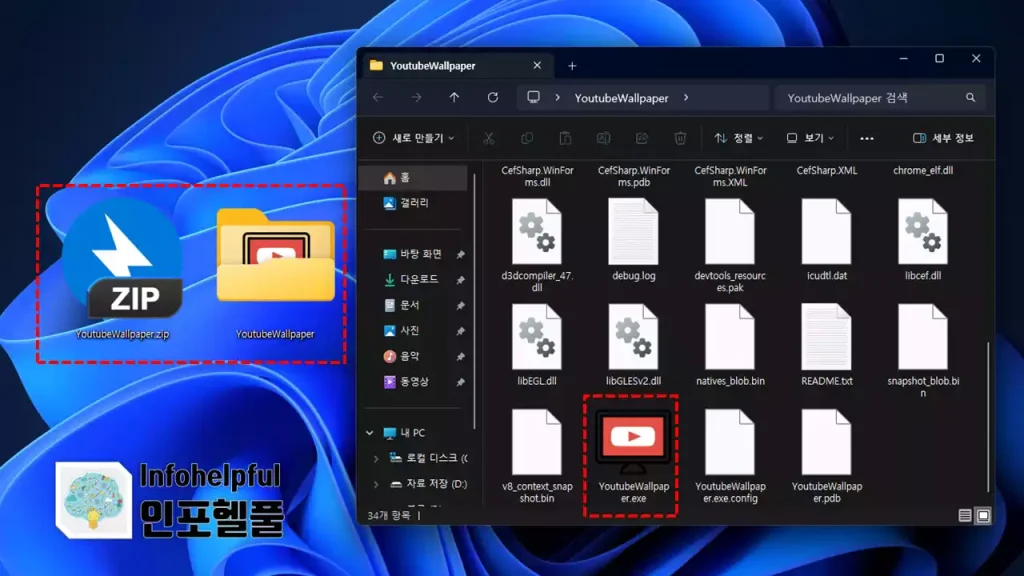Image resolution: width=1024 pixels, height=576 pixels.
Task: Select the YoutubeWallpaper folder on desktop
Action: 275,273
